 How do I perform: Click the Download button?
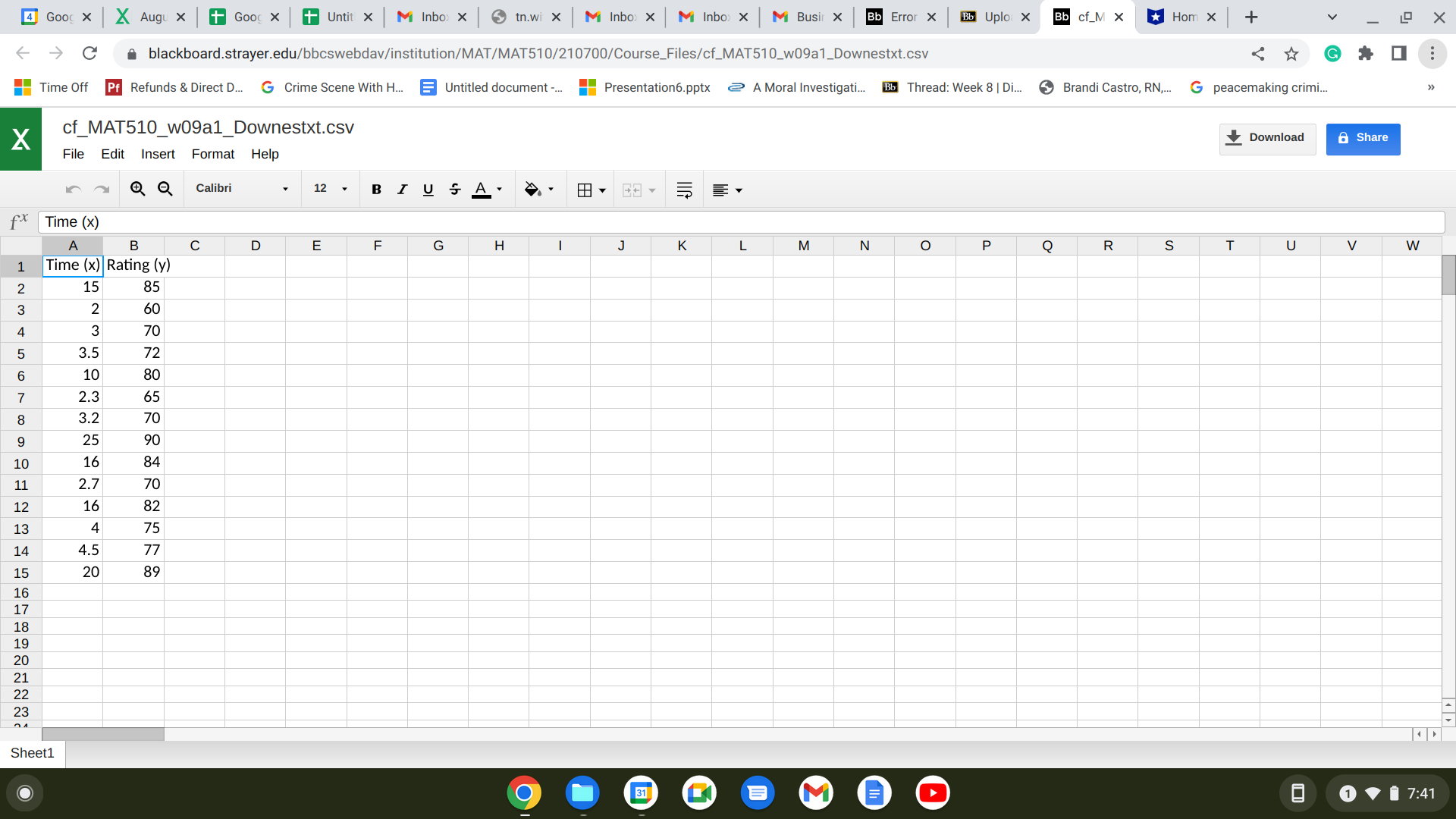[1266, 138]
